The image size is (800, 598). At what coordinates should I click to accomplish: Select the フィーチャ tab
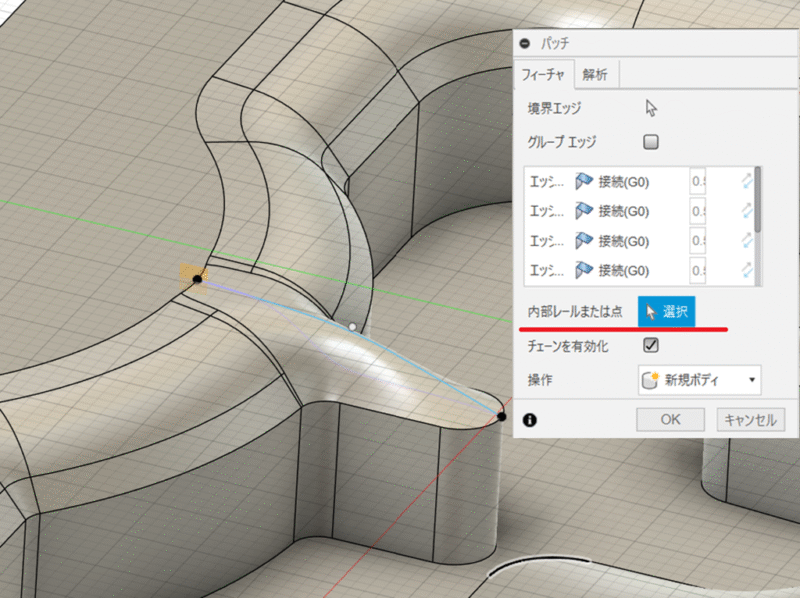click(543, 74)
